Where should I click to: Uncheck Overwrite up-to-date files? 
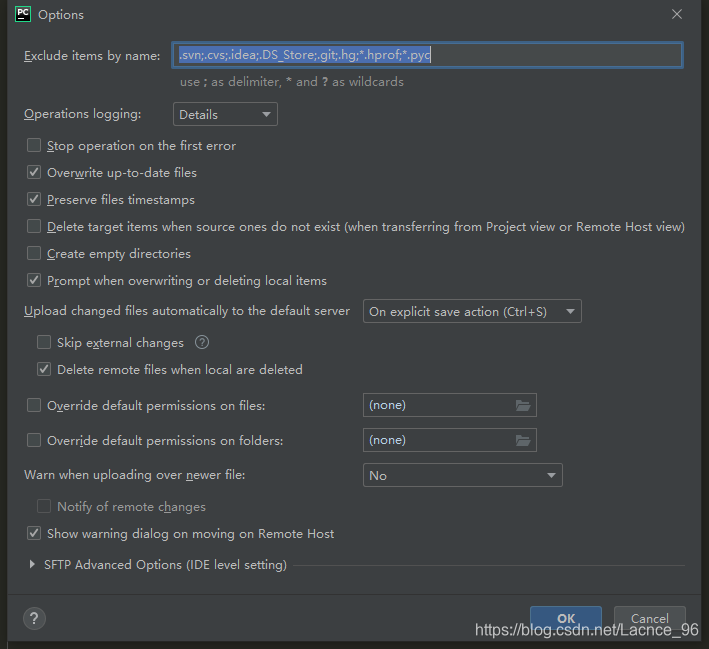(x=34, y=172)
